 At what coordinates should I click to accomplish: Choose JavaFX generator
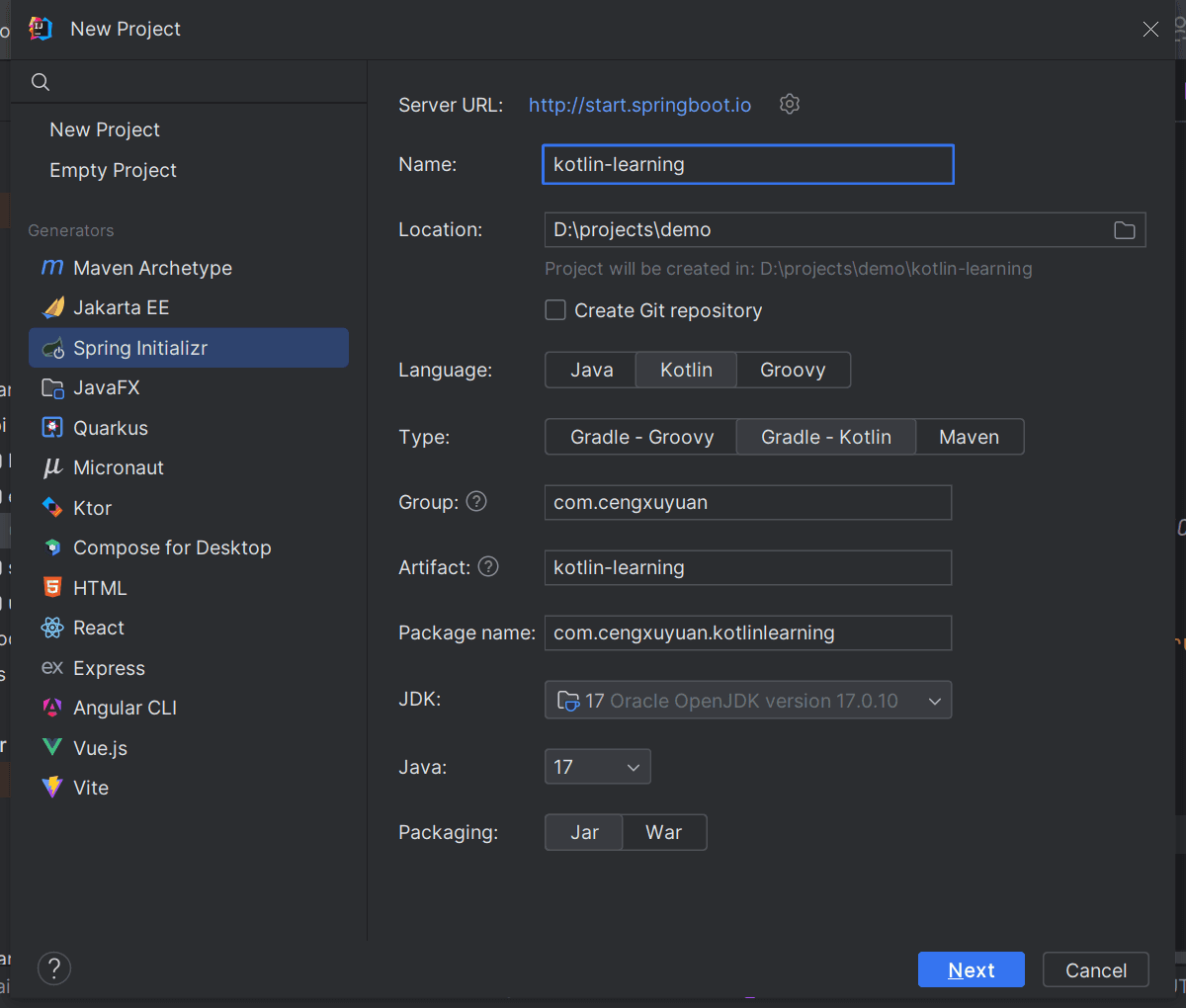189,387
